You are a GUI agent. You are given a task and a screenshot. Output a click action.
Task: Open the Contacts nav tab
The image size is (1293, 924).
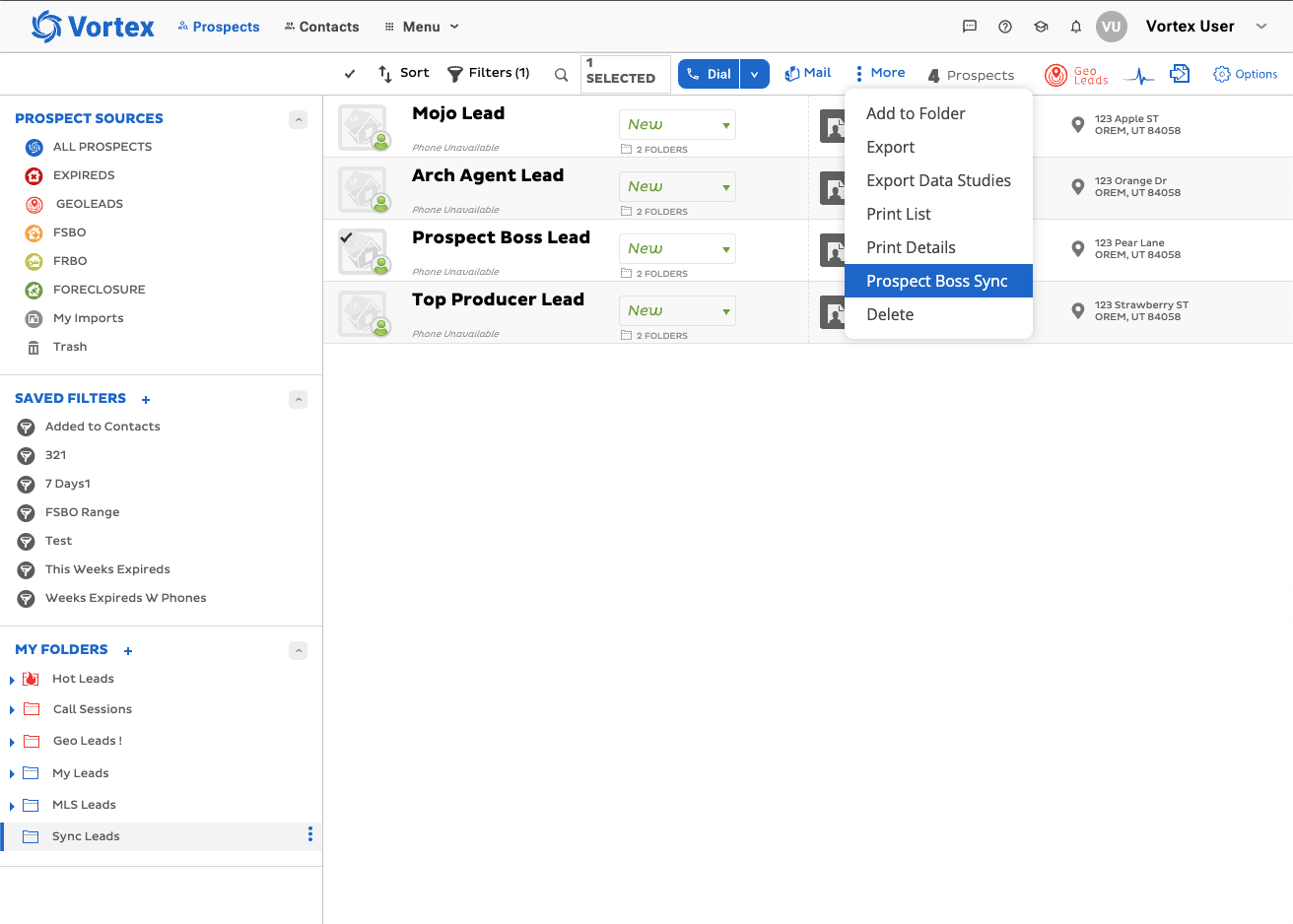(322, 27)
